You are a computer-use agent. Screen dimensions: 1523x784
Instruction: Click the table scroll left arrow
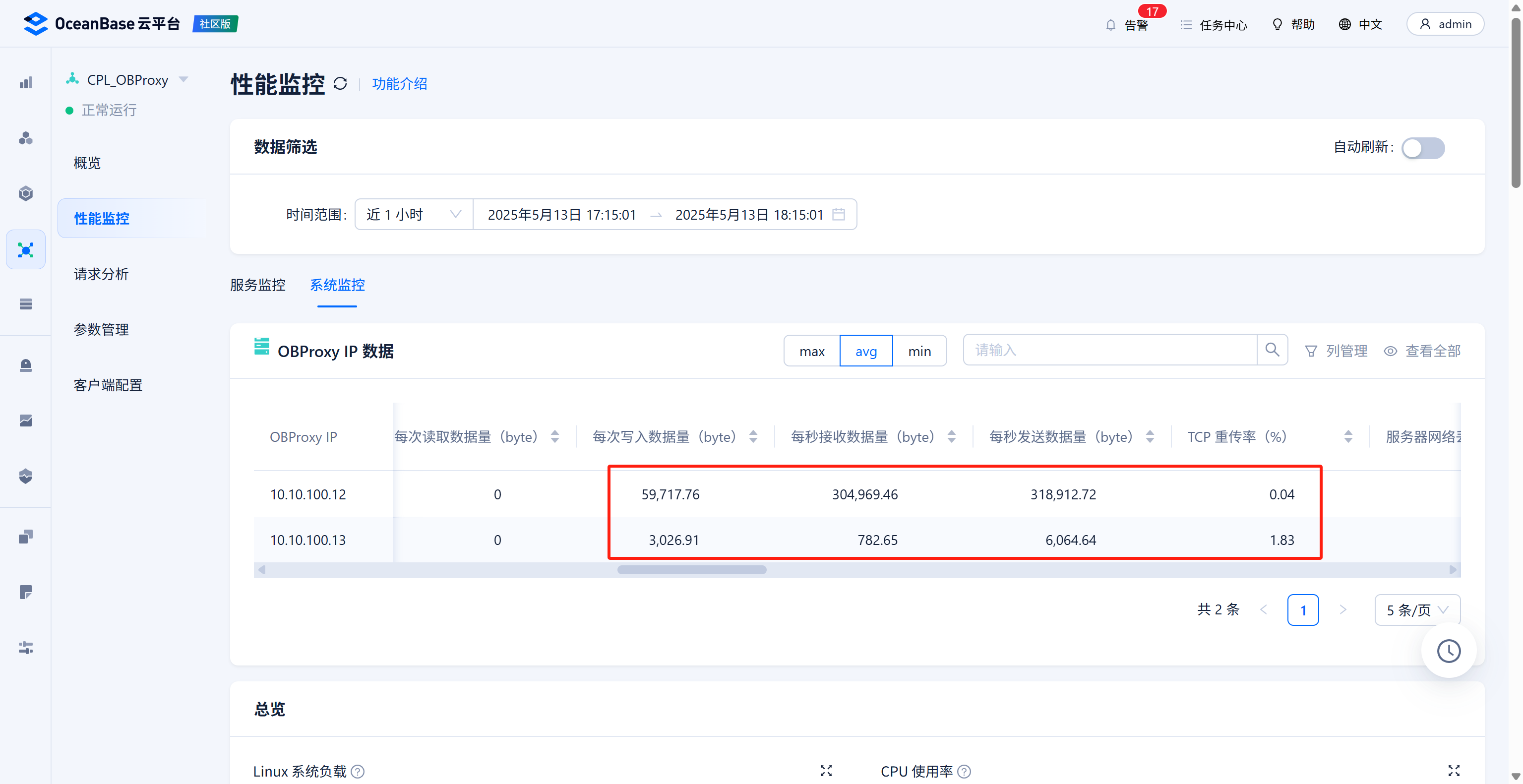click(x=262, y=570)
